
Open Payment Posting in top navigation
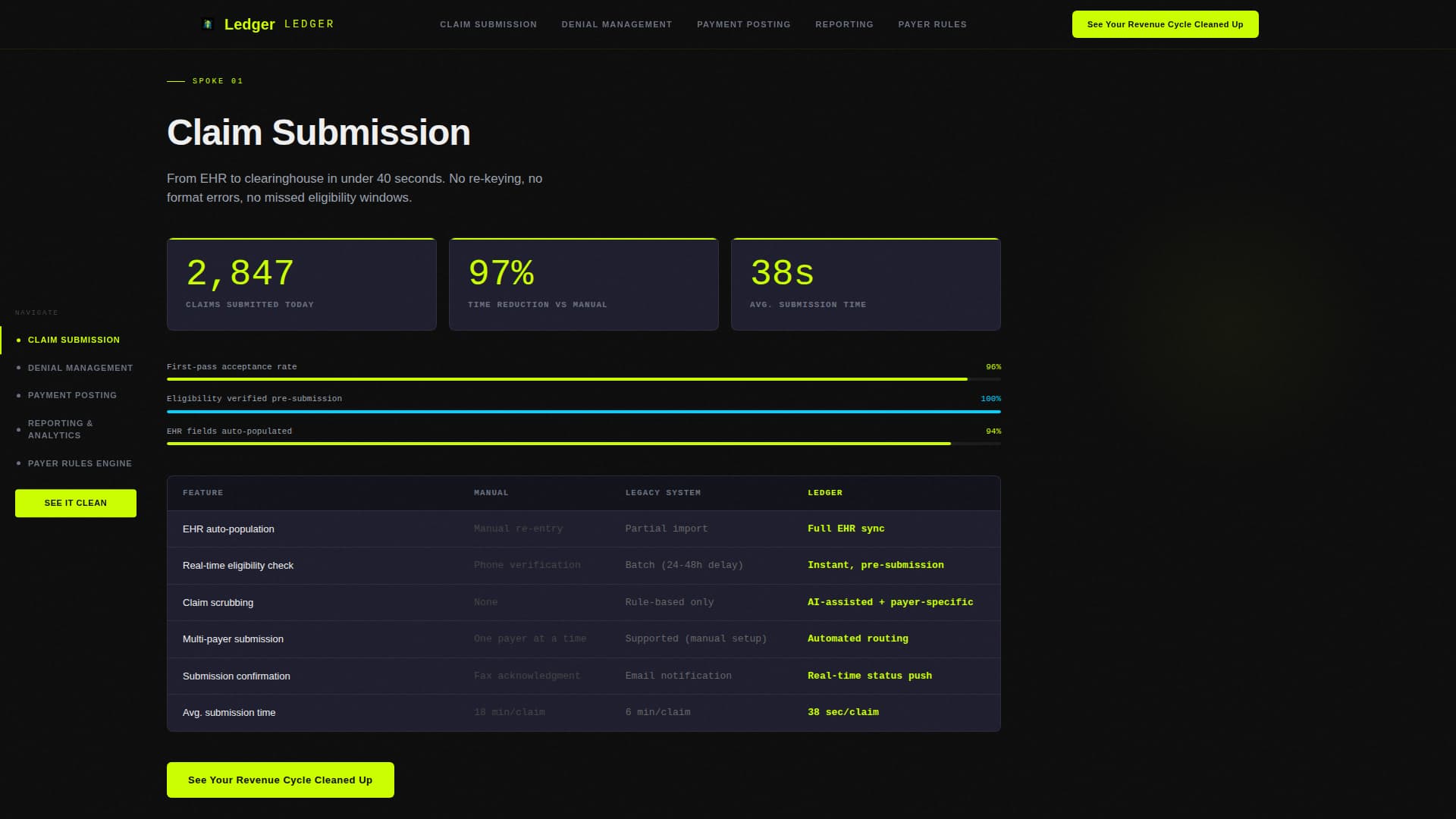pos(743,24)
